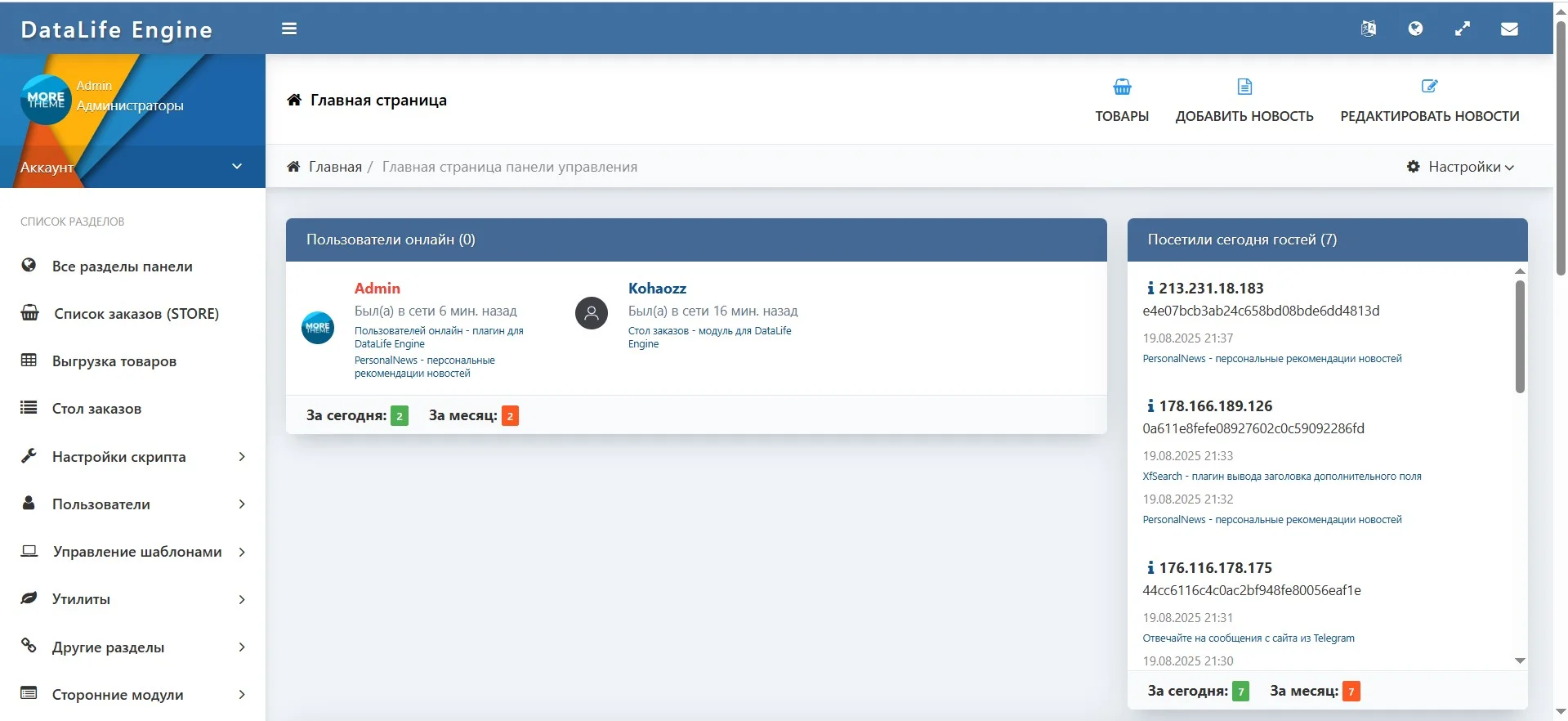
Task: Open the language translate icon in header
Action: pyautogui.click(x=1369, y=29)
